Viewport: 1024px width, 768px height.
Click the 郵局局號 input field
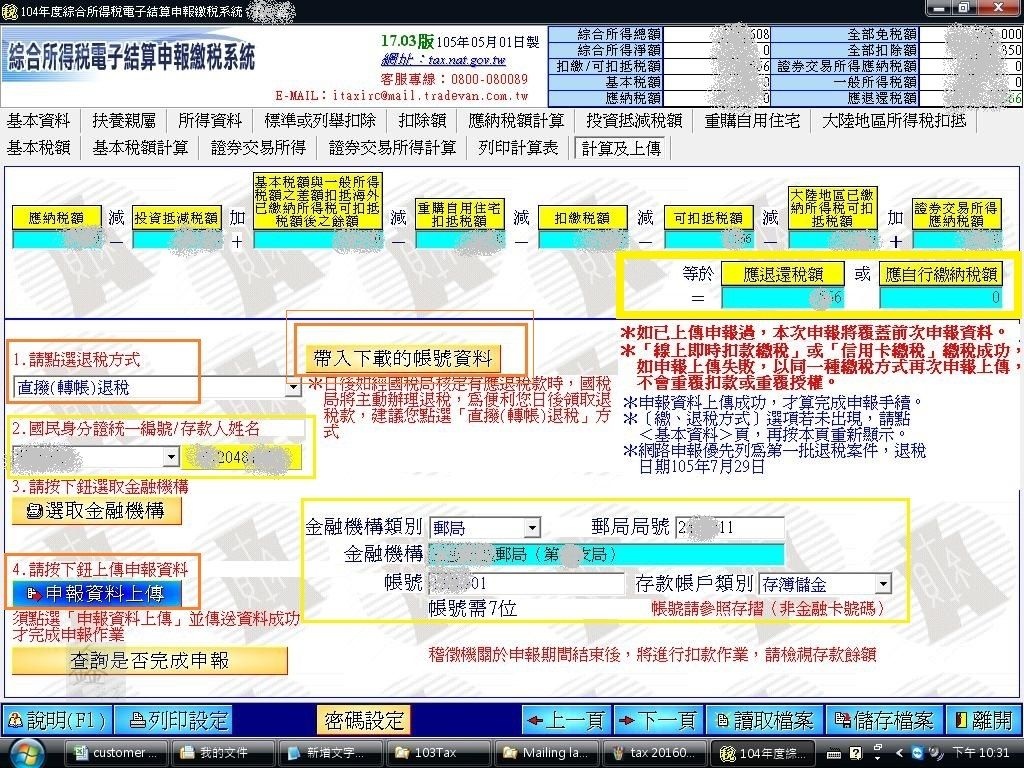coord(730,527)
